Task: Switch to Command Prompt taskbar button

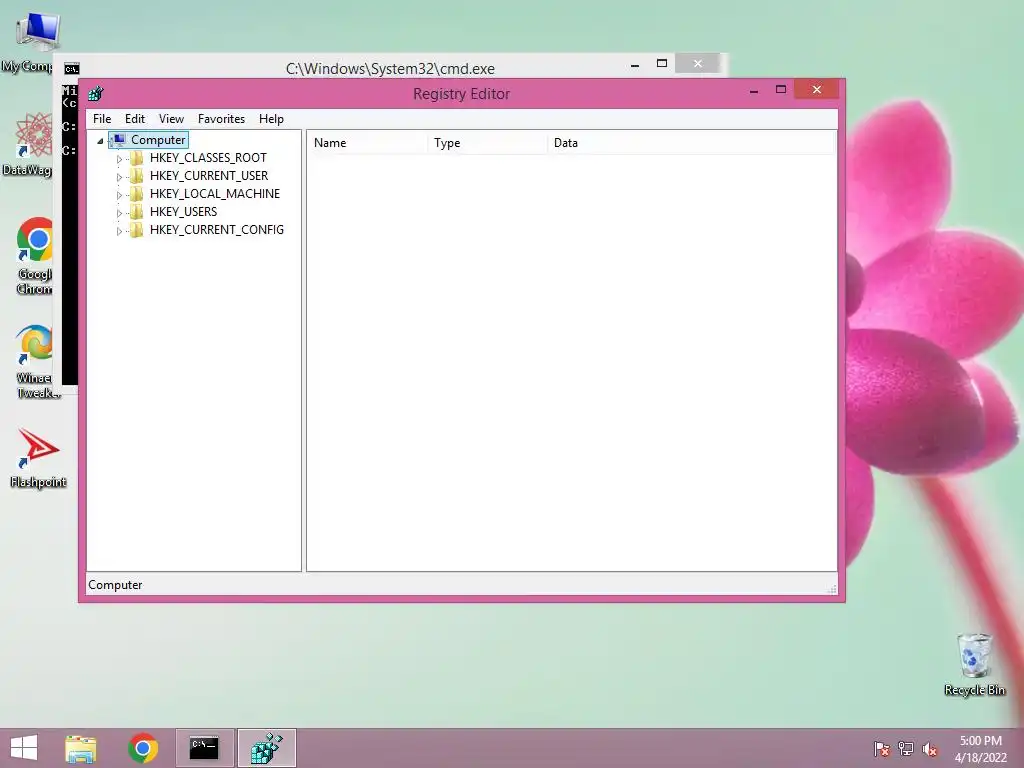Action: (204, 748)
